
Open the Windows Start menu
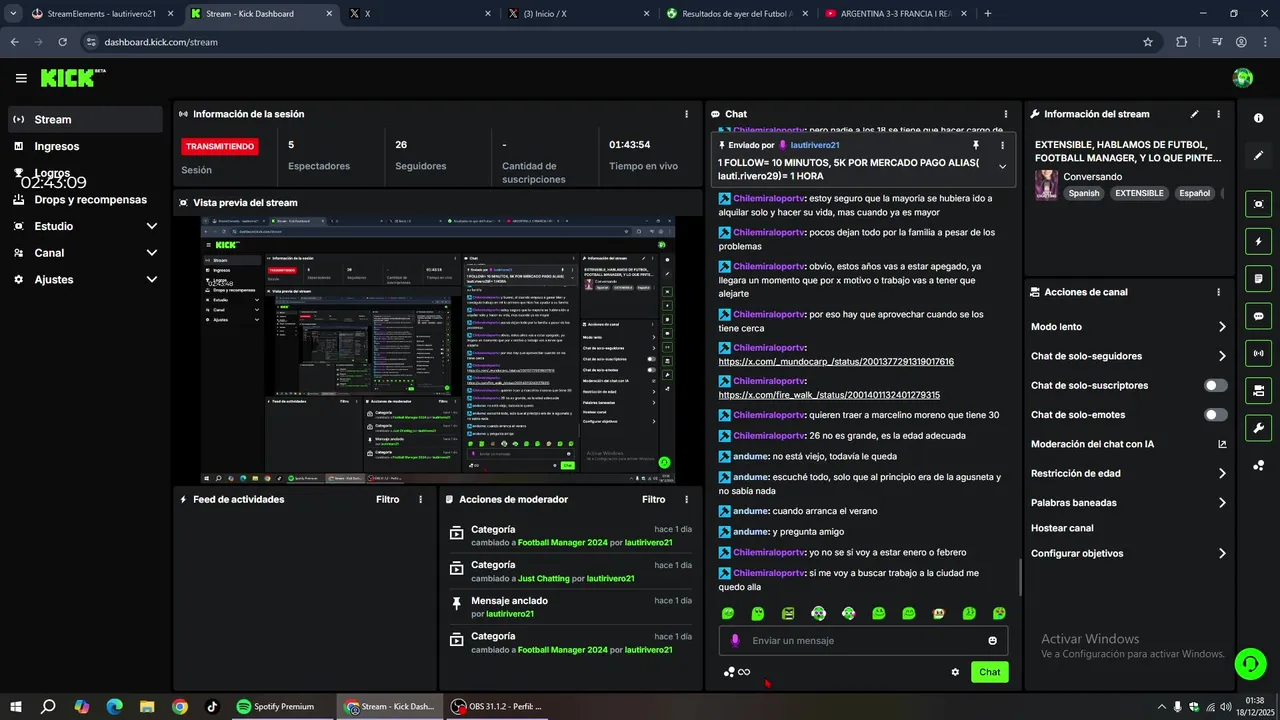tap(16, 707)
